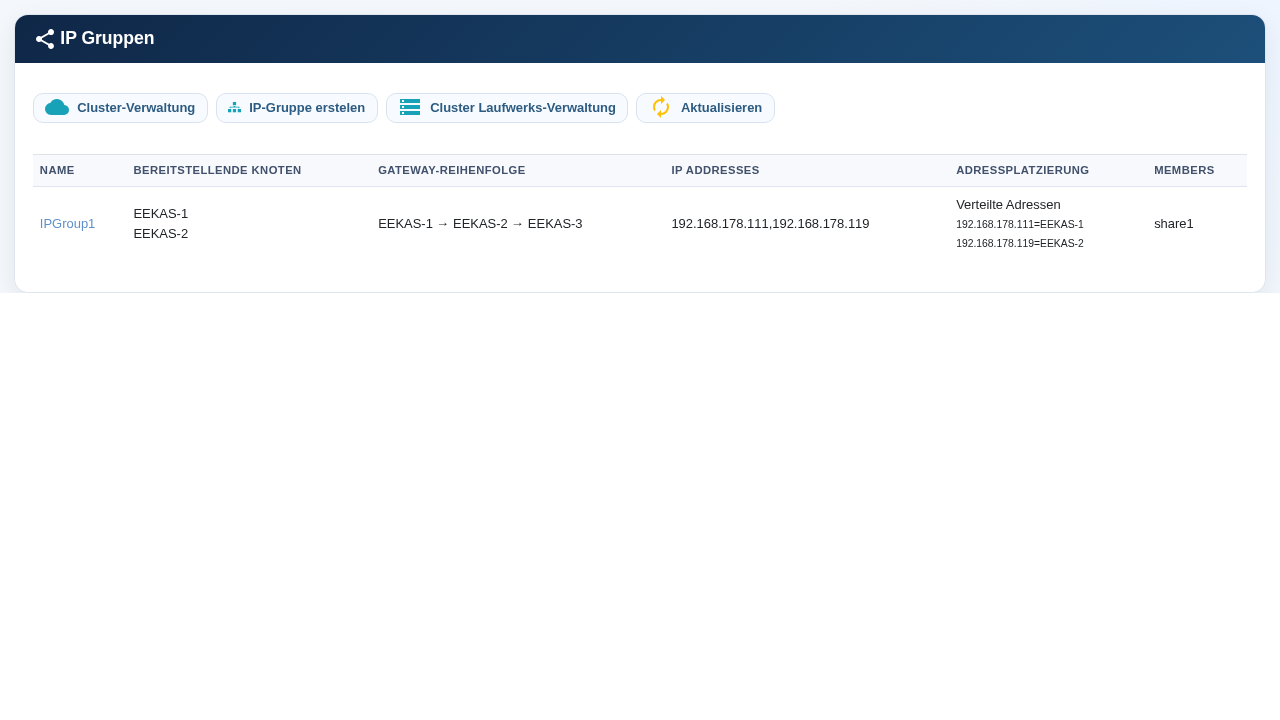Image resolution: width=1280 pixels, height=720 pixels.
Task: Click the Verteilte Adressen text
Action: pos(1008,205)
